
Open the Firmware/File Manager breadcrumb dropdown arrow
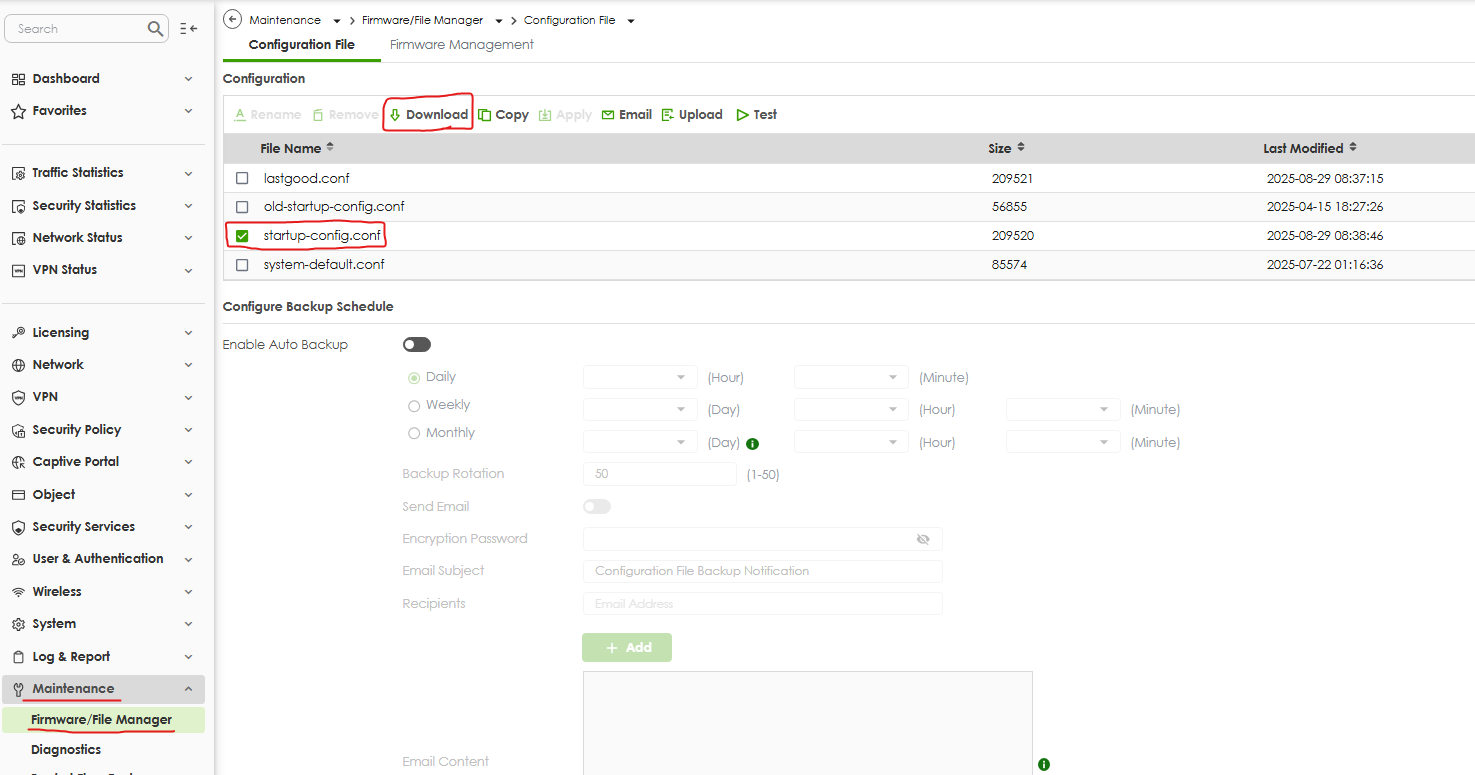(x=499, y=21)
